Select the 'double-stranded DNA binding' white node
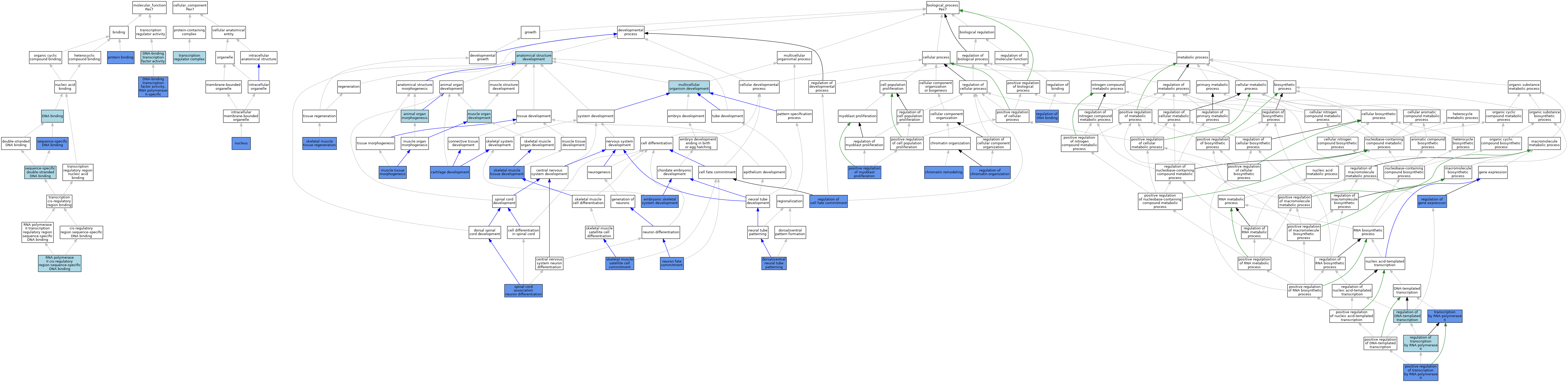The height and width of the screenshot is (382, 1568). (x=16, y=144)
